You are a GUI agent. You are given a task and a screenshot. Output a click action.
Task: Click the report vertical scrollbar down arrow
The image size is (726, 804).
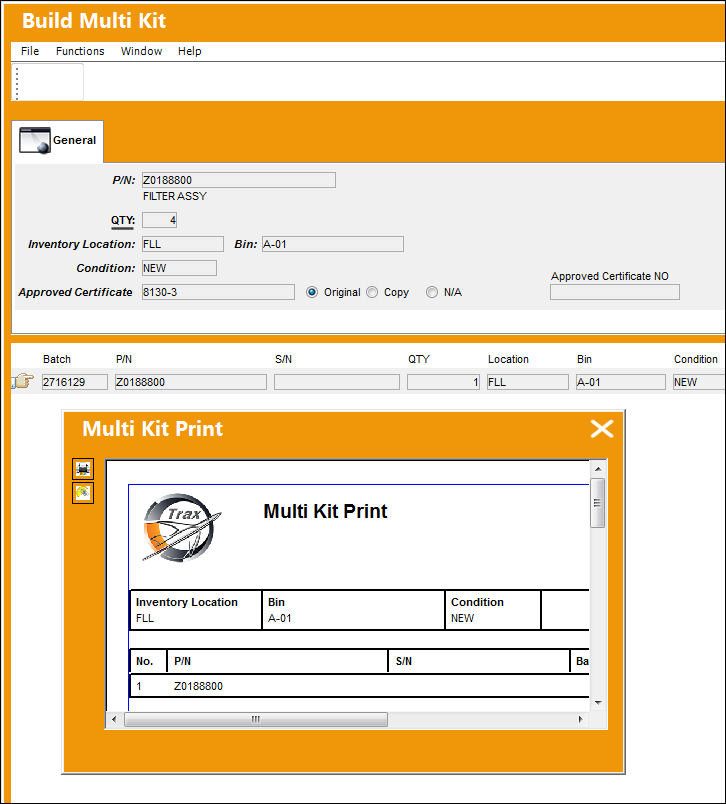click(x=598, y=703)
